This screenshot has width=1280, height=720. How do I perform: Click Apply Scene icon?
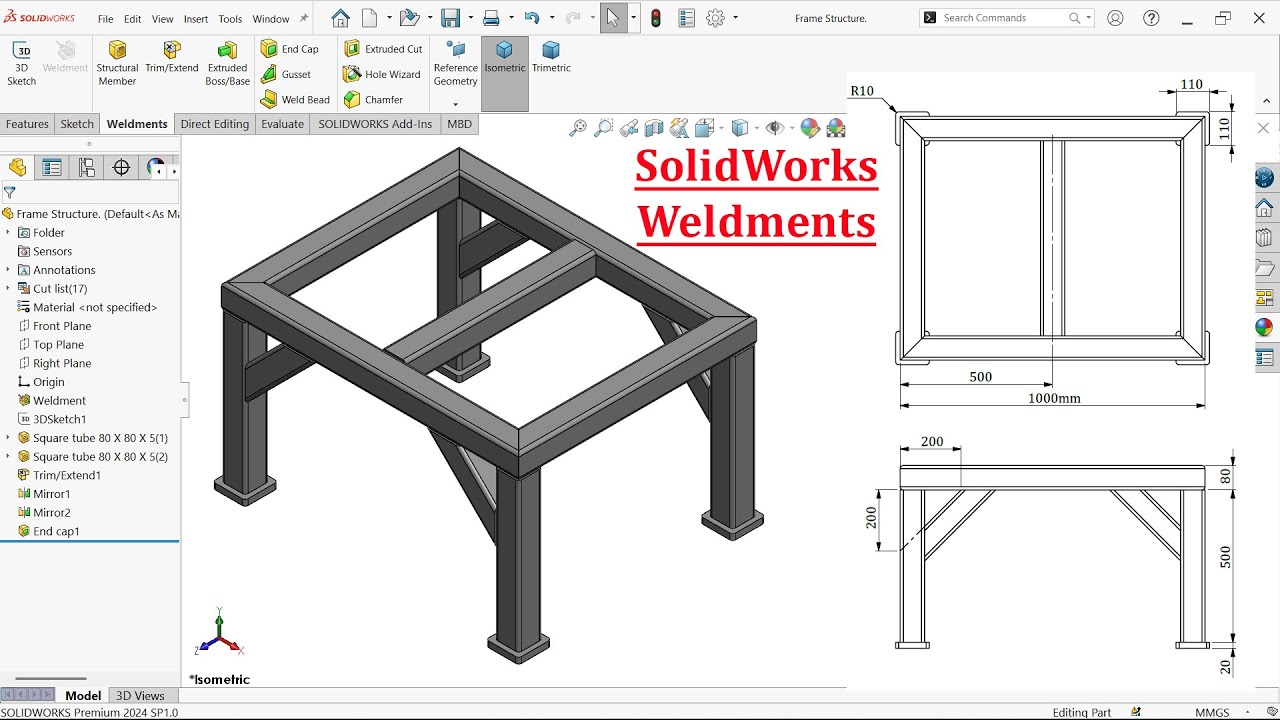click(x=836, y=128)
